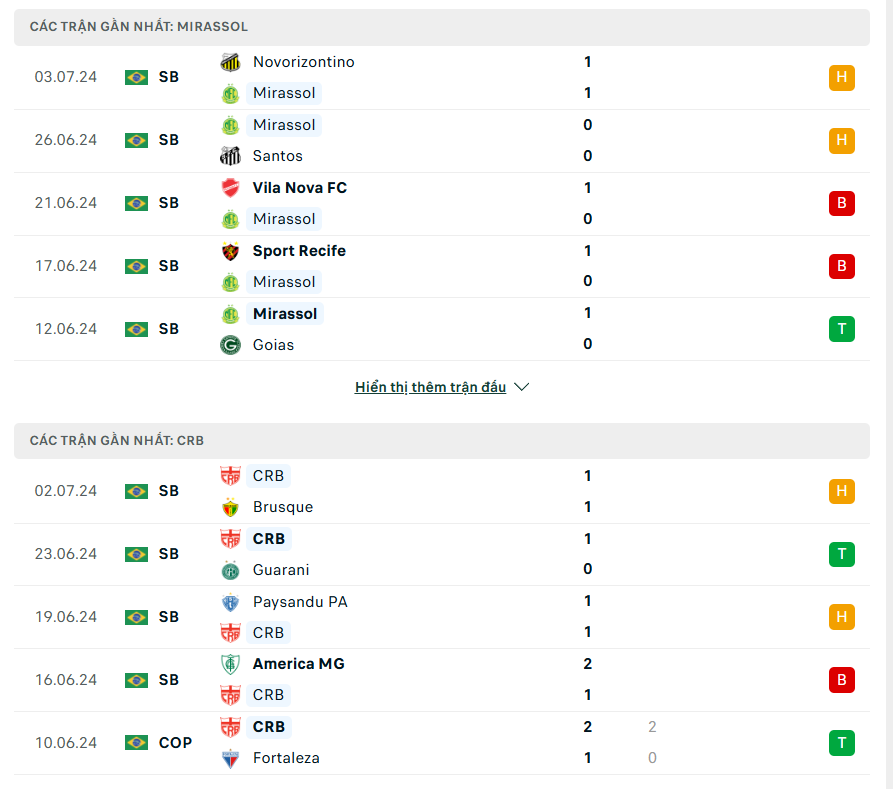Click the Santos club crest icon
The height and width of the screenshot is (789, 893).
(x=231, y=156)
